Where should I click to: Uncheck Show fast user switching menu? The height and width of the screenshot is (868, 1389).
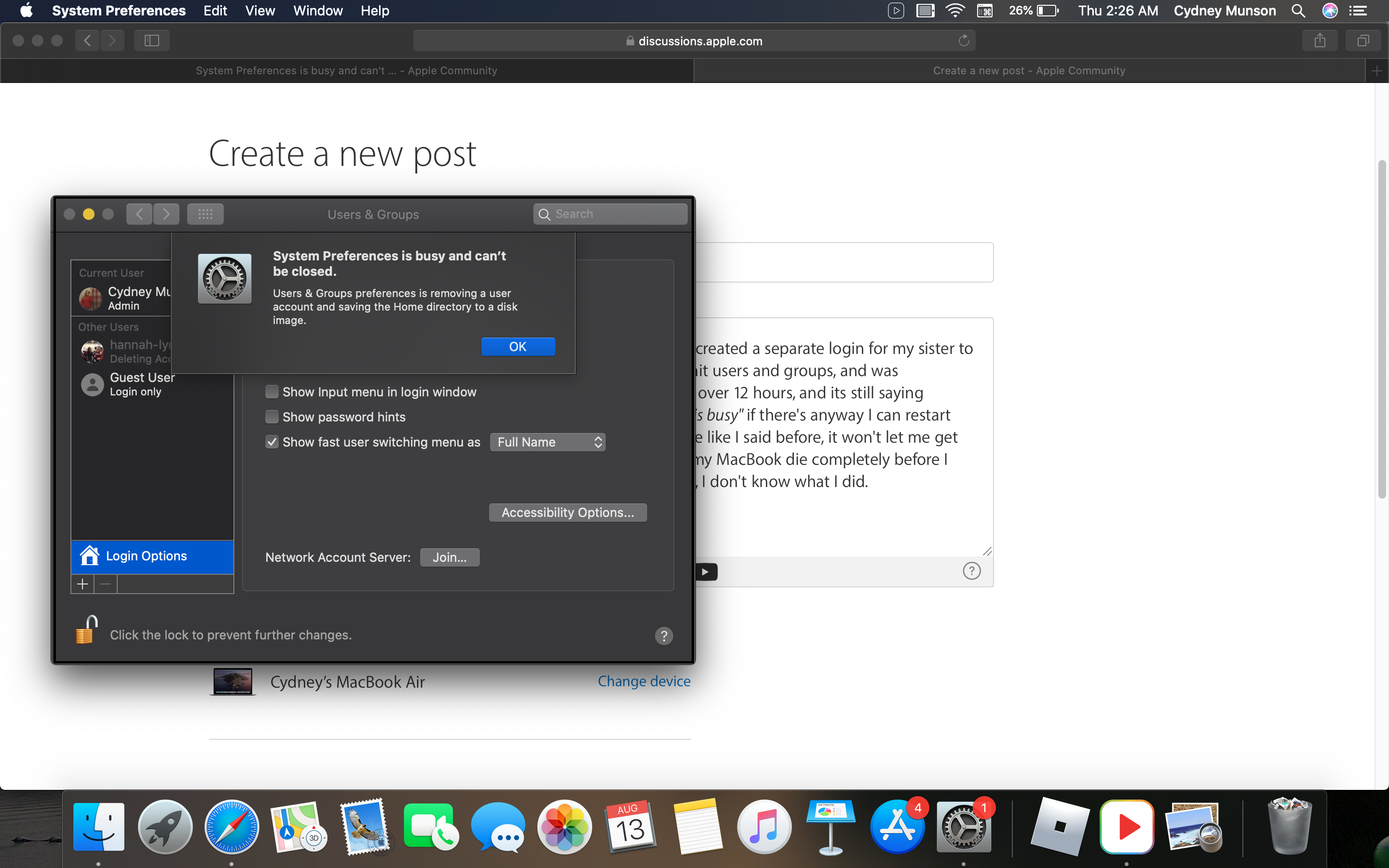pyautogui.click(x=272, y=442)
